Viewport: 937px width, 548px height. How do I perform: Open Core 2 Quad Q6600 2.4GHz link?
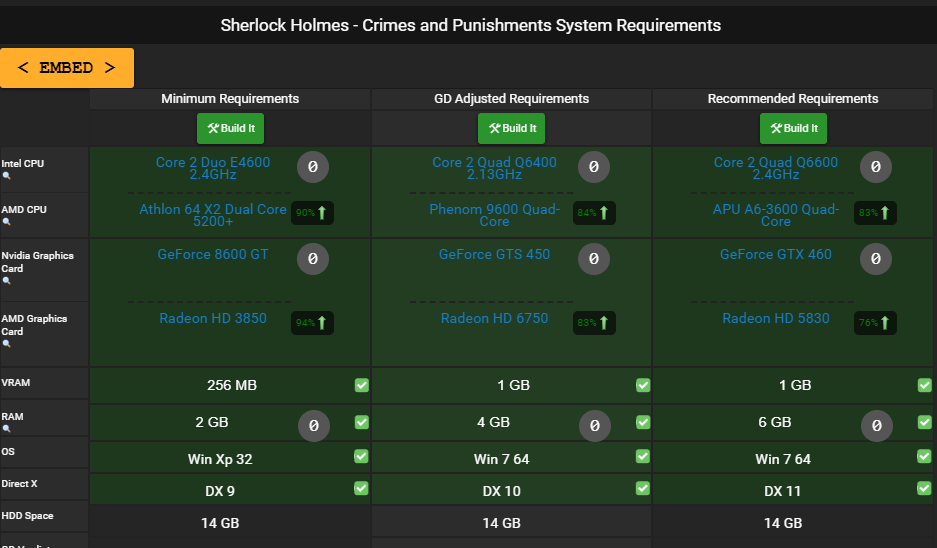pyautogui.click(x=776, y=168)
